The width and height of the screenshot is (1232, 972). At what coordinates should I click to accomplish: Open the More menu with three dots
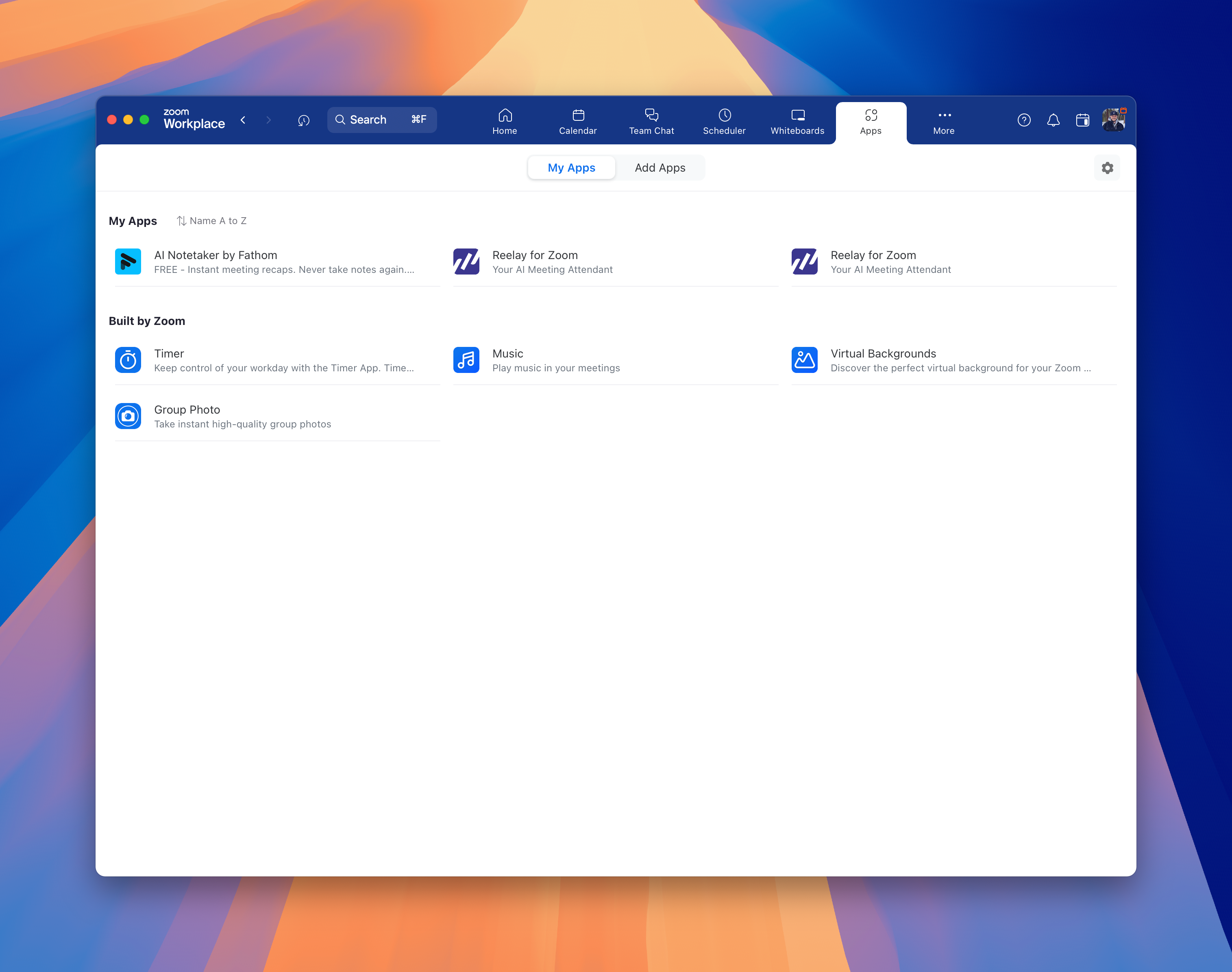click(944, 122)
